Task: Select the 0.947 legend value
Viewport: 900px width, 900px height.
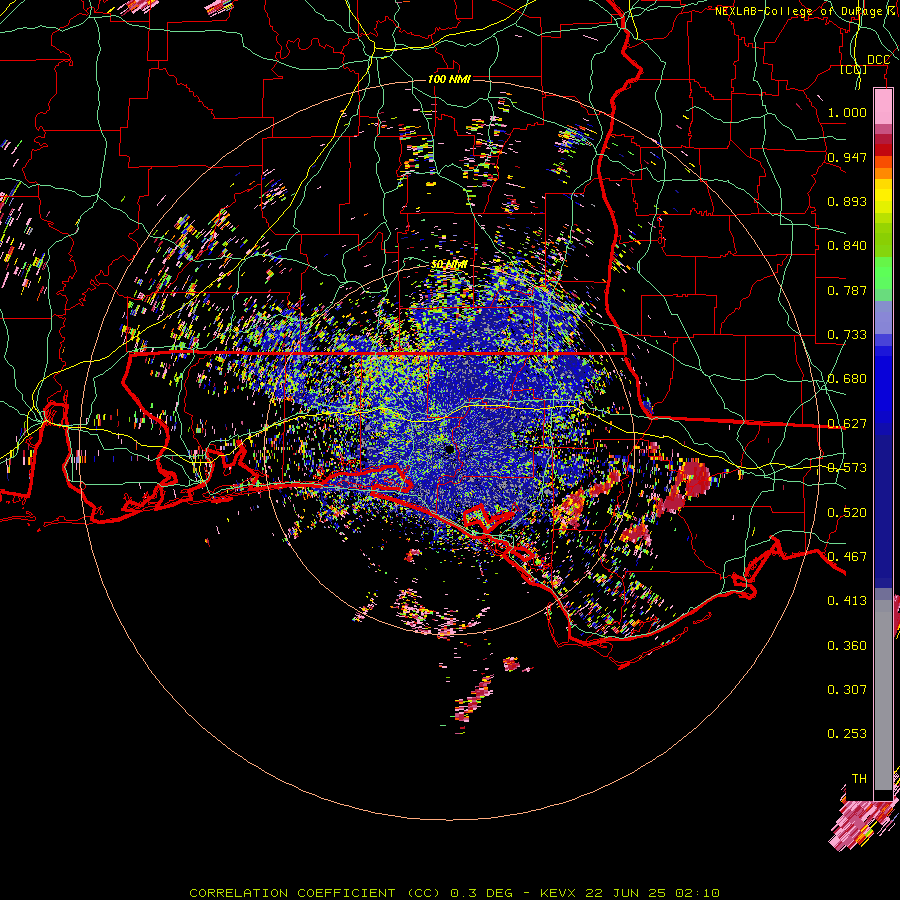Action: 847,157
